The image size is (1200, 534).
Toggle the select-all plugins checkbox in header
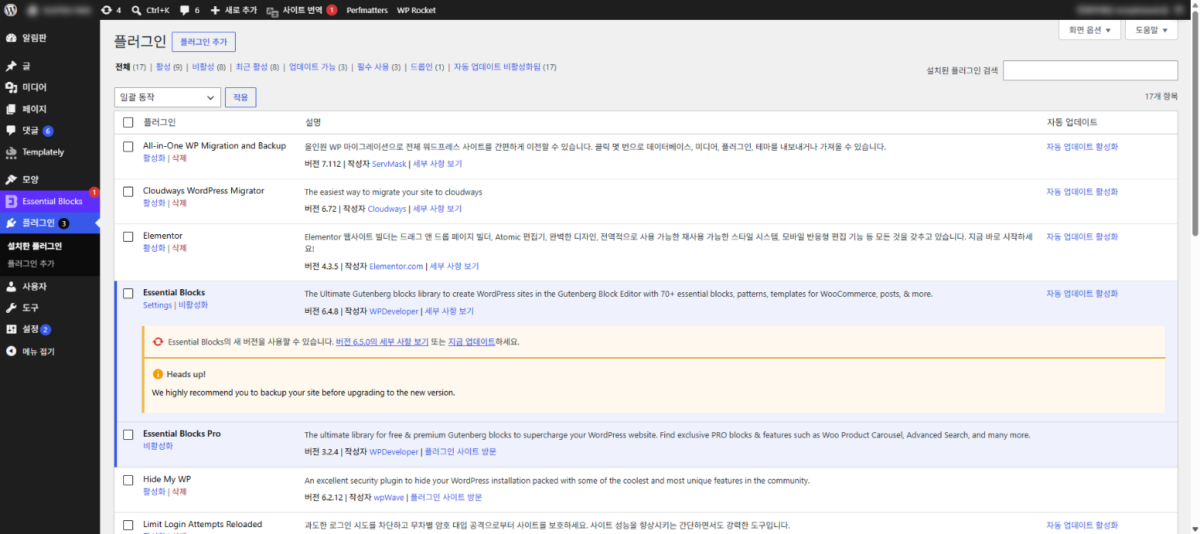tap(128, 122)
